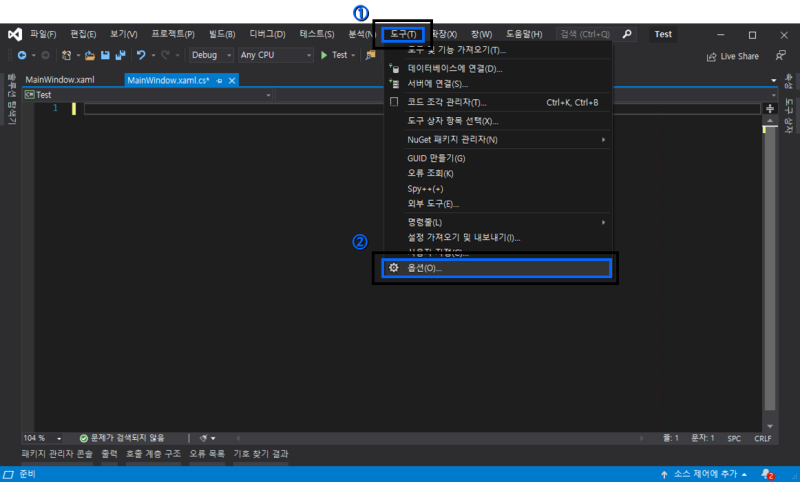Screen dimensions: 800x482
Task: Click the navigate forward arrow icon
Action: tap(45, 55)
